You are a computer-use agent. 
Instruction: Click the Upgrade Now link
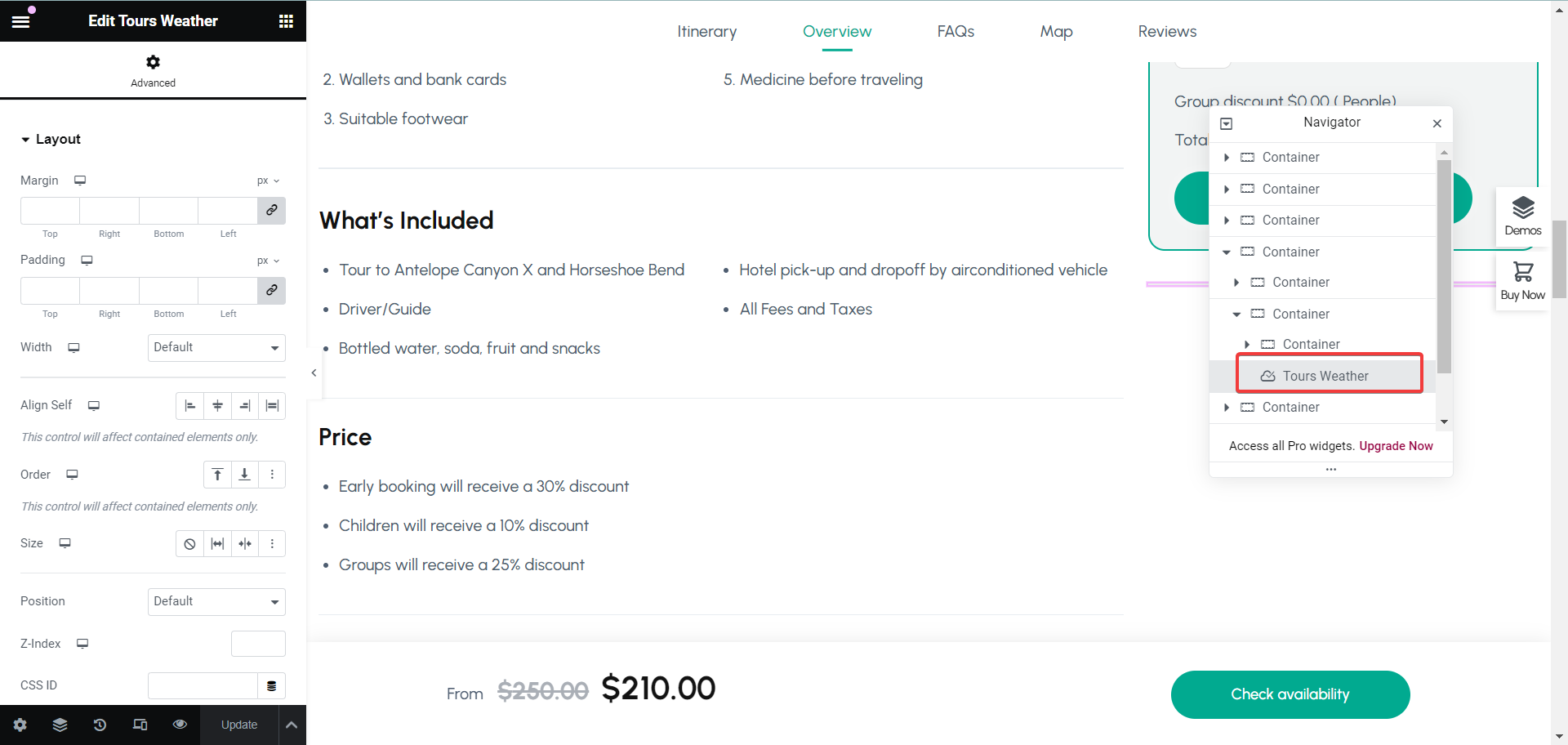coord(1396,446)
